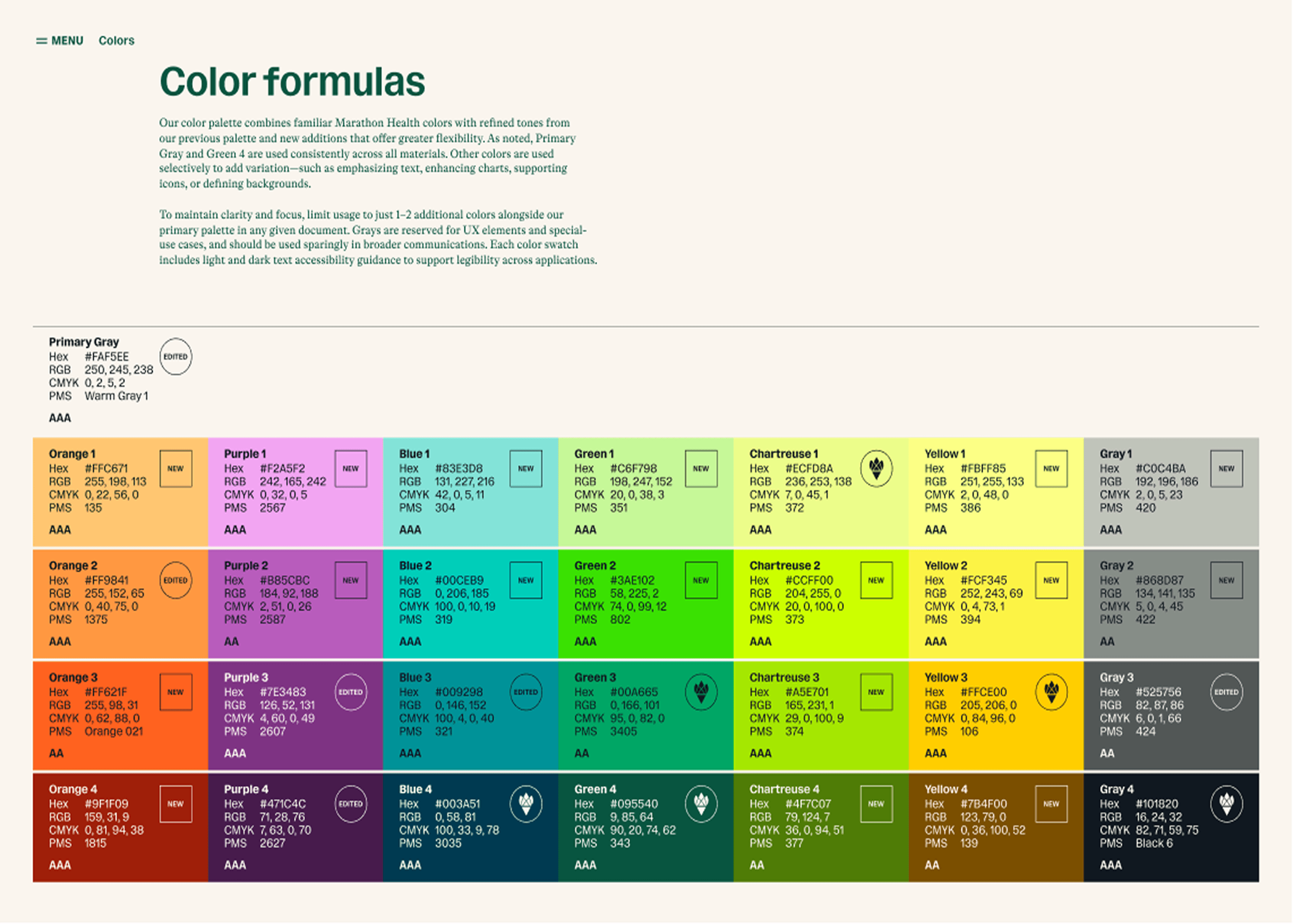Click the logo badge on Gray 4
This screenshot has width=1293, height=924.
point(1227,804)
